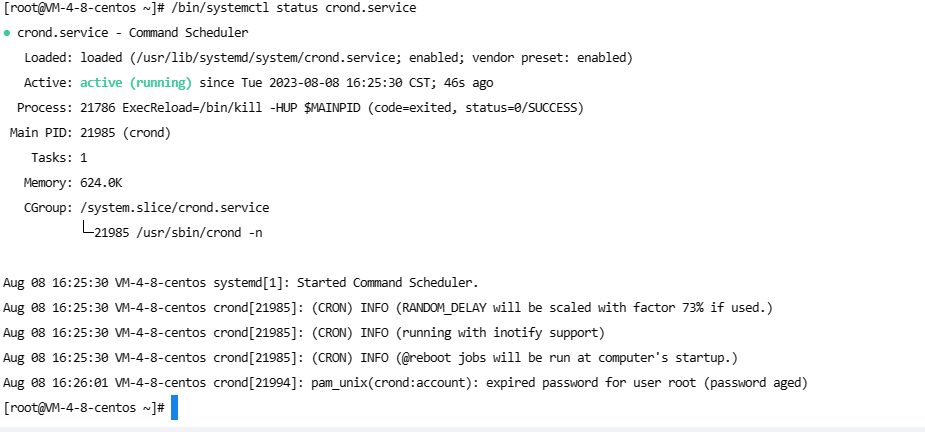
Task: Click the /usr/sbin/crond -n process line
Action: (178, 233)
